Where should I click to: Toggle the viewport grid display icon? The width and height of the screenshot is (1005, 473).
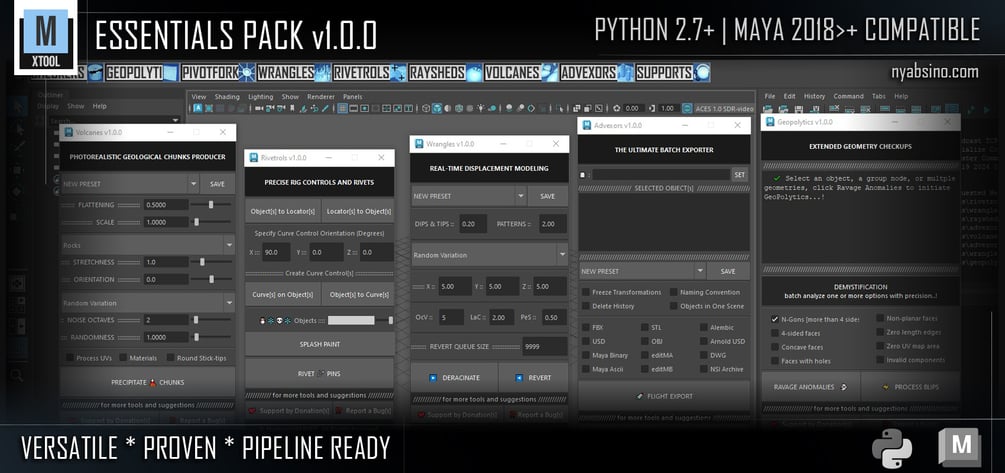342,108
